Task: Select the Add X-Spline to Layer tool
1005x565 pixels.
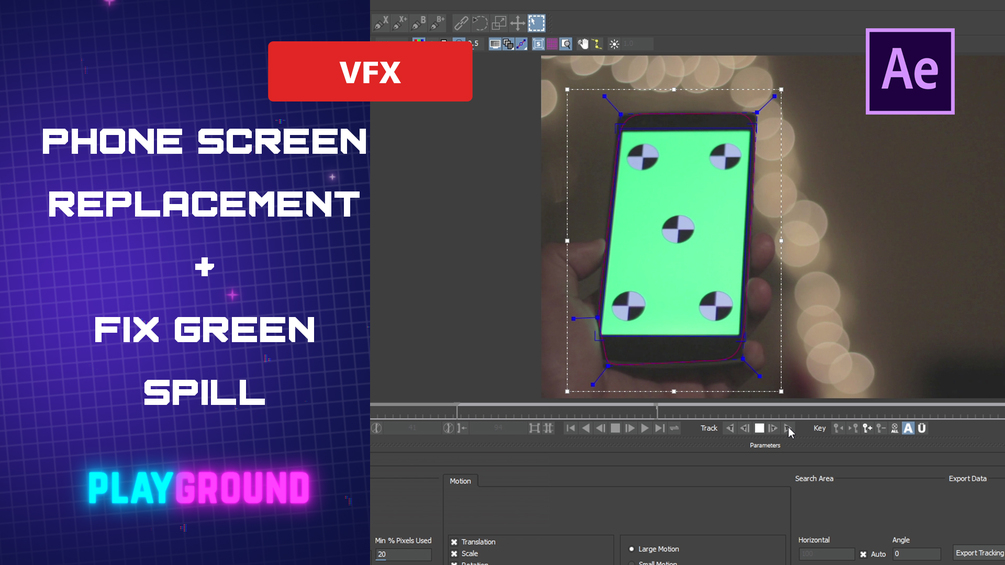Action: [x=400, y=23]
